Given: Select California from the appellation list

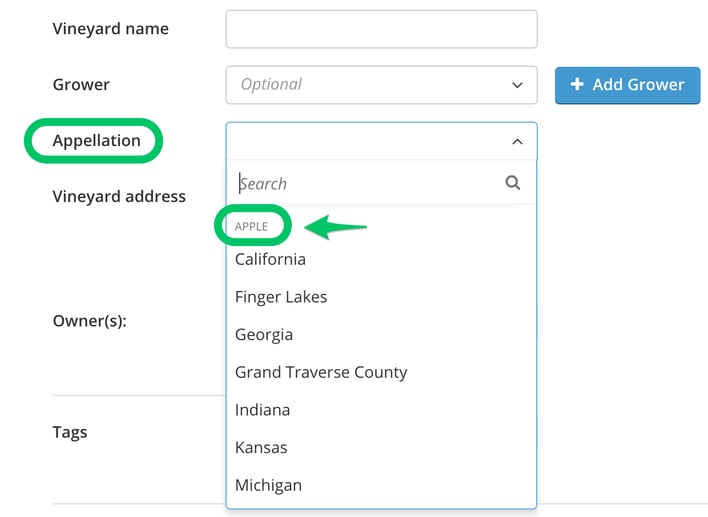Looking at the screenshot, I should click(382, 259).
